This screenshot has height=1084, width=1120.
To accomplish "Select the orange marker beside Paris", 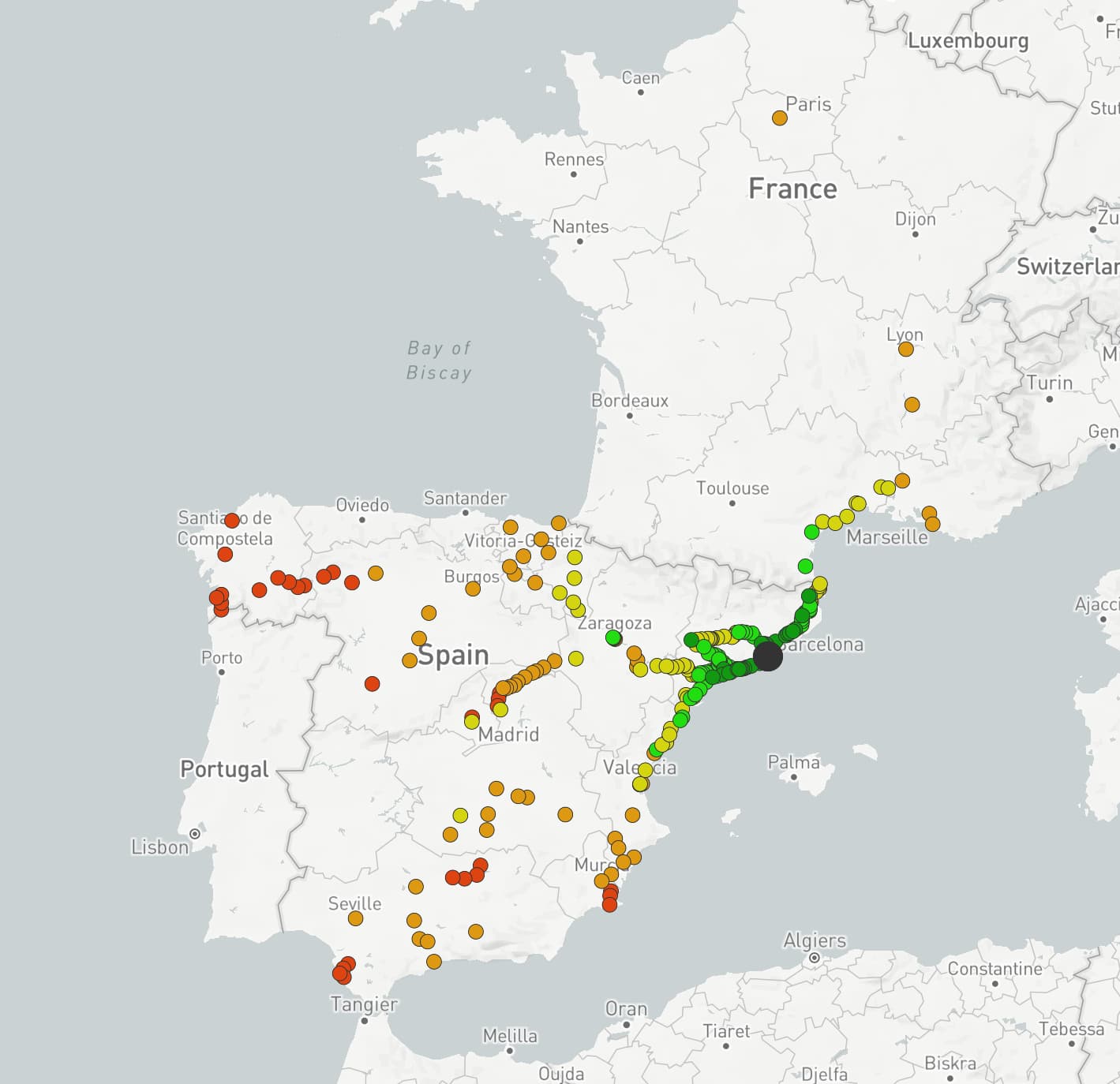I will pyautogui.click(x=780, y=118).
